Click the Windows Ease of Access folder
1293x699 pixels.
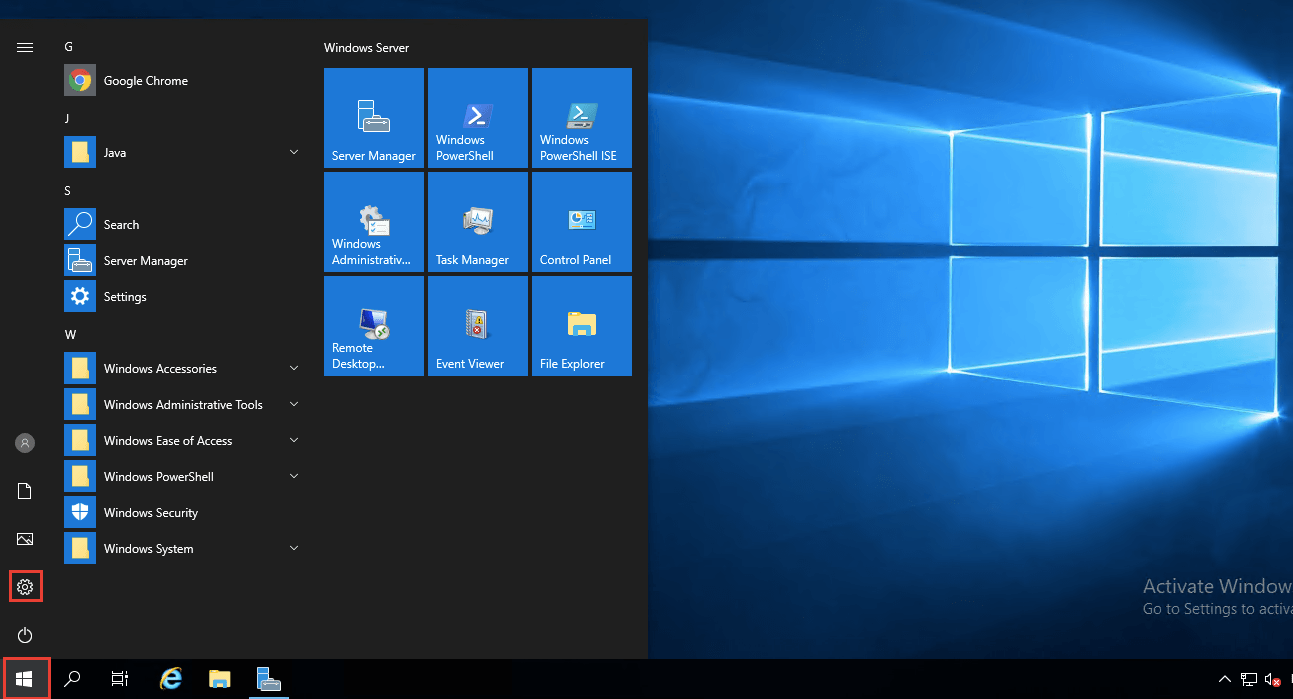pyautogui.click(x=184, y=441)
